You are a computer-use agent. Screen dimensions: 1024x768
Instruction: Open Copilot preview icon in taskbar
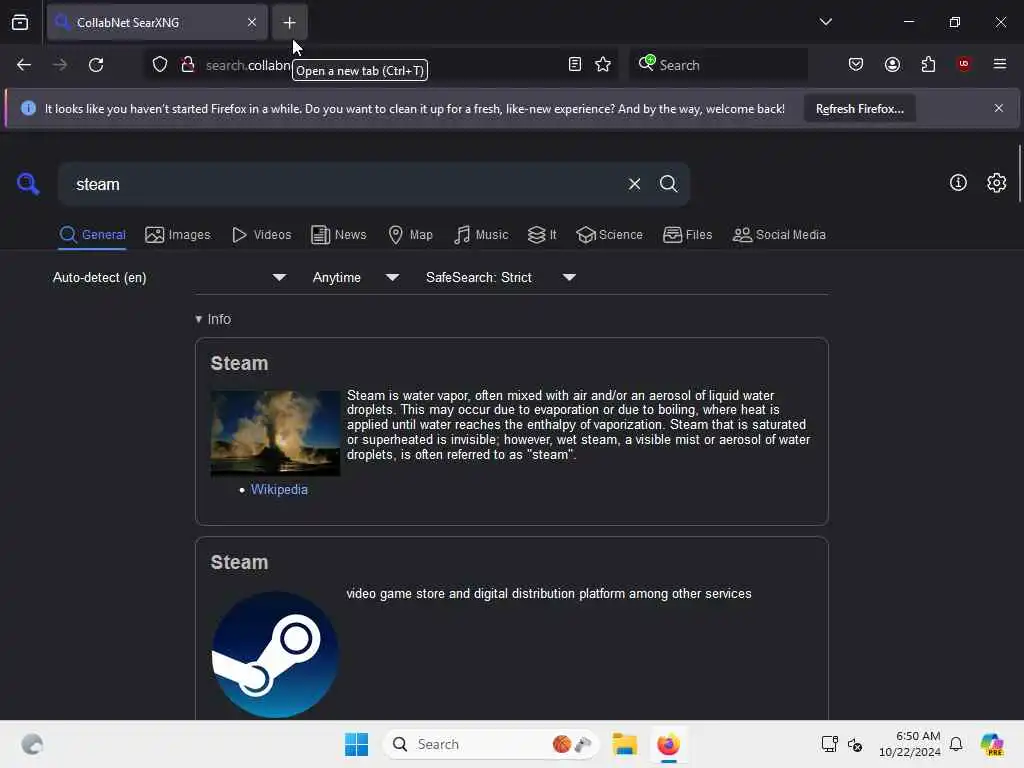(x=992, y=744)
